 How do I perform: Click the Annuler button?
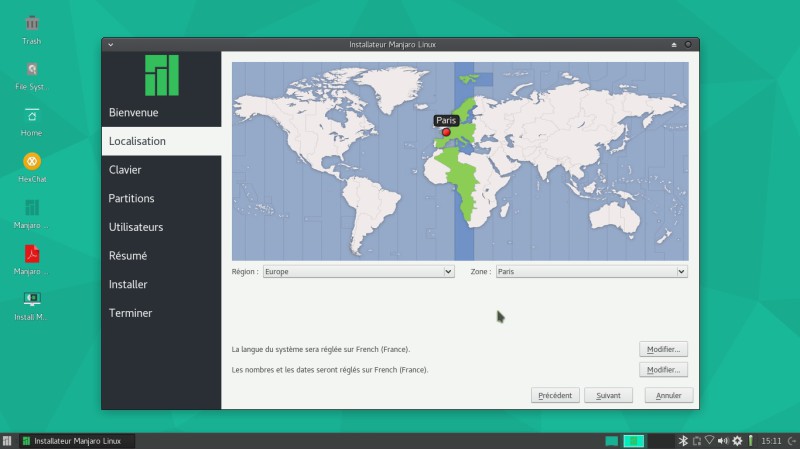(668, 395)
